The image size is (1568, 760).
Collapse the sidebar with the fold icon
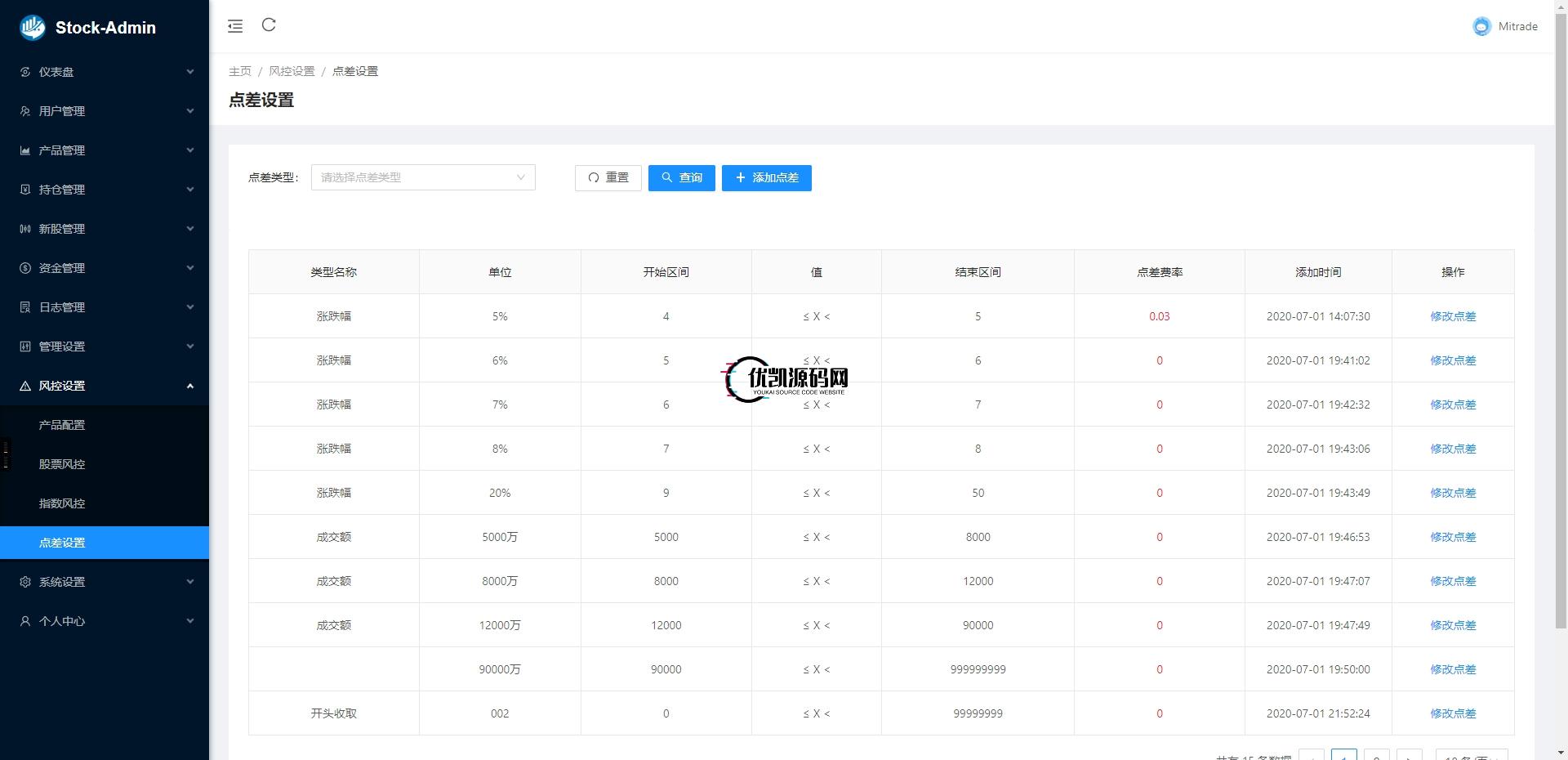[235, 26]
